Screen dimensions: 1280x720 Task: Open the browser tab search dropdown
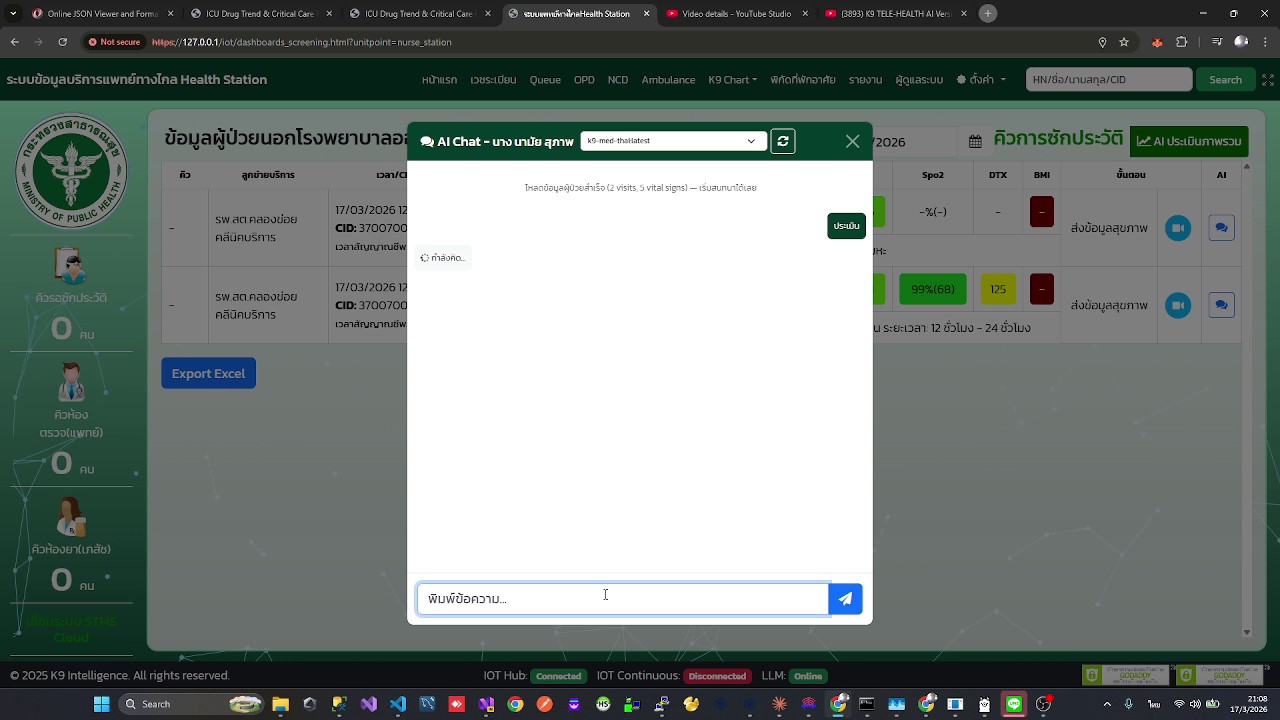(15, 14)
